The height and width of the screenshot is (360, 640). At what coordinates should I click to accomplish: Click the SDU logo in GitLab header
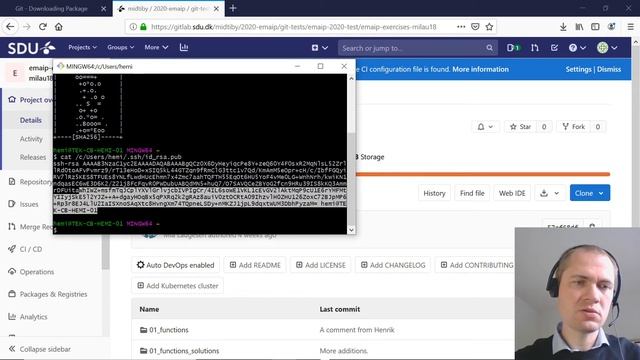tap(31, 48)
